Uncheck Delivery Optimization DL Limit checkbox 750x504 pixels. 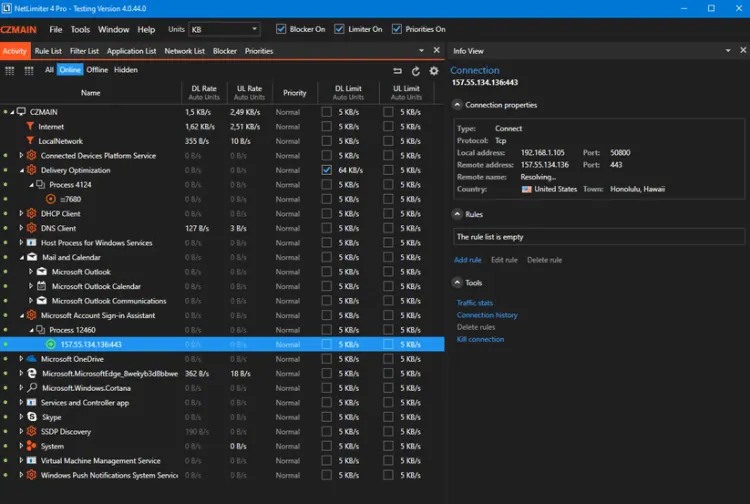[x=327, y=170]
